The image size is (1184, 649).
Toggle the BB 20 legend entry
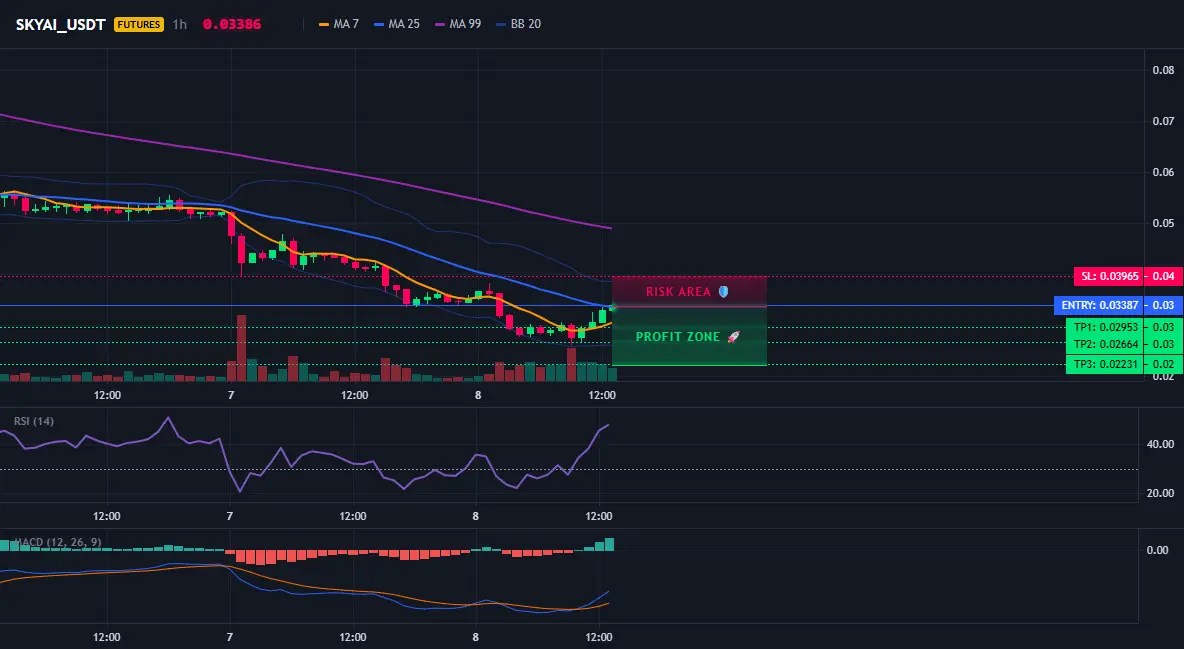[x=519, y=24]
